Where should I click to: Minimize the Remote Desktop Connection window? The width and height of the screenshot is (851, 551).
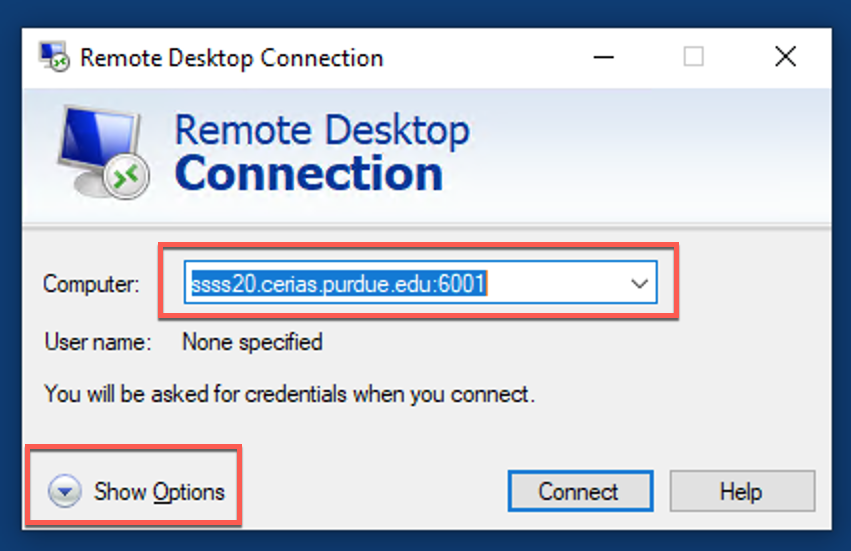(604, 57)
